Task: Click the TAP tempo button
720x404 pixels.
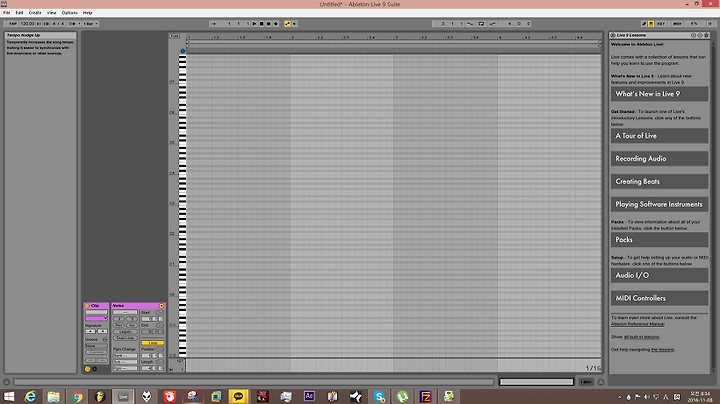Action: click(12, 23)
